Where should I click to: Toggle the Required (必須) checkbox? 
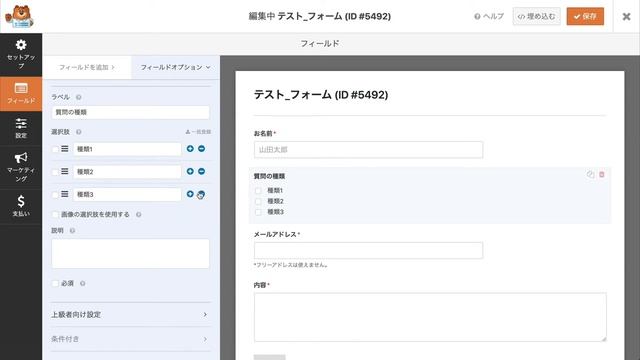pyautogui.click(x=55, y=283)
